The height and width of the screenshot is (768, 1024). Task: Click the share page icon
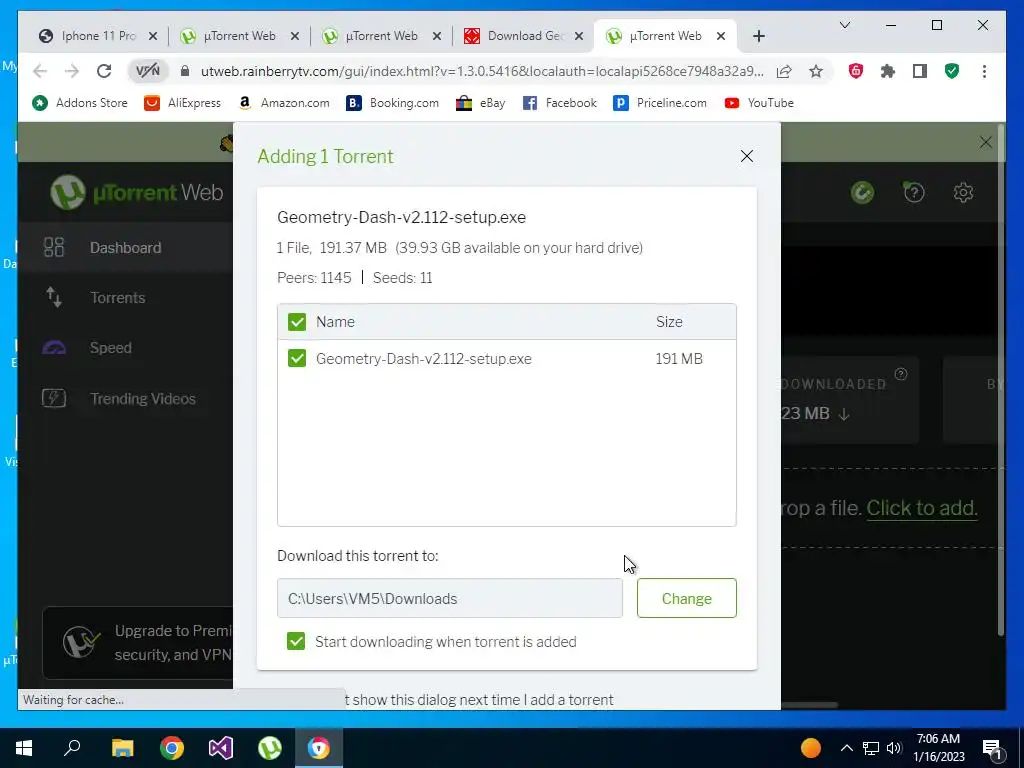[784, 71]
